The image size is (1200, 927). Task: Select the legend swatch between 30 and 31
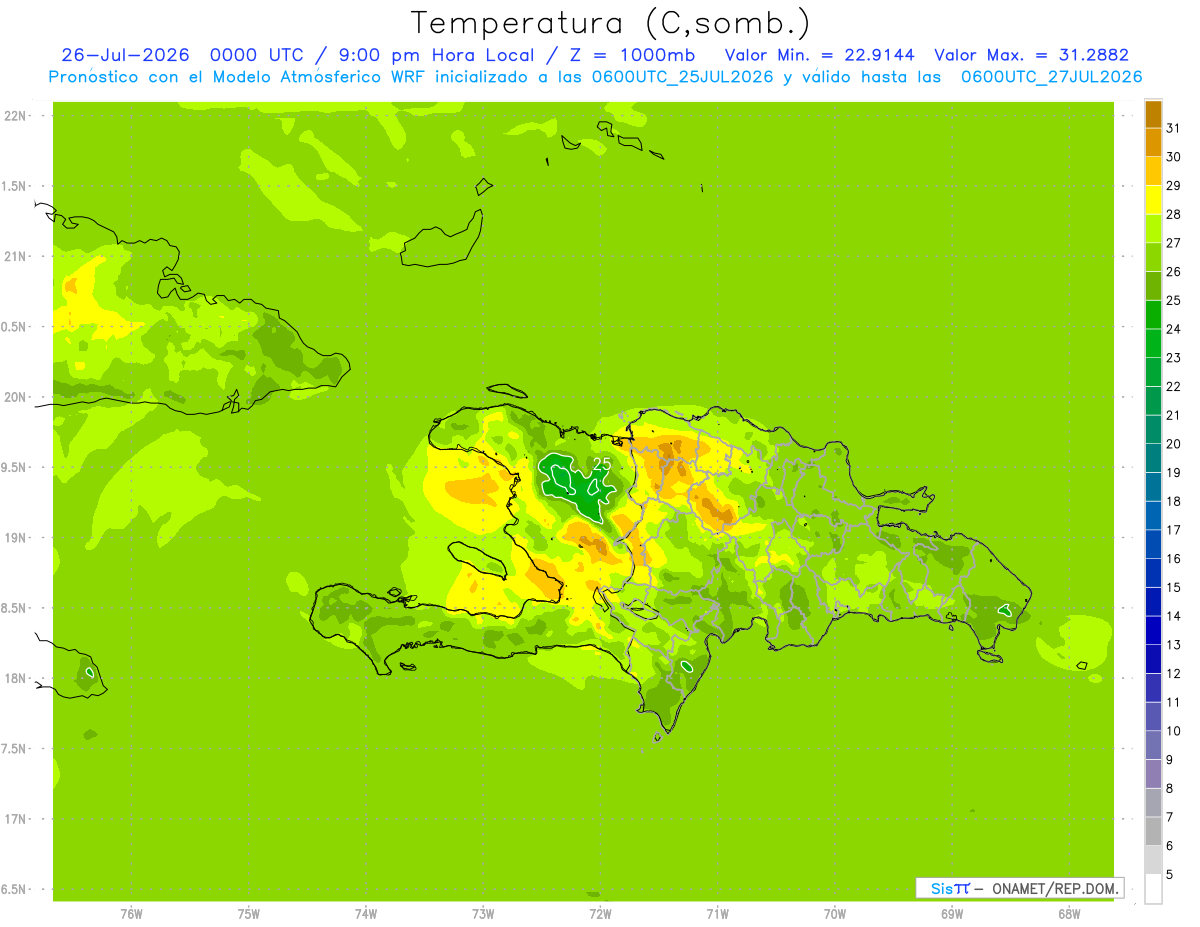[x=1153, y=142]
